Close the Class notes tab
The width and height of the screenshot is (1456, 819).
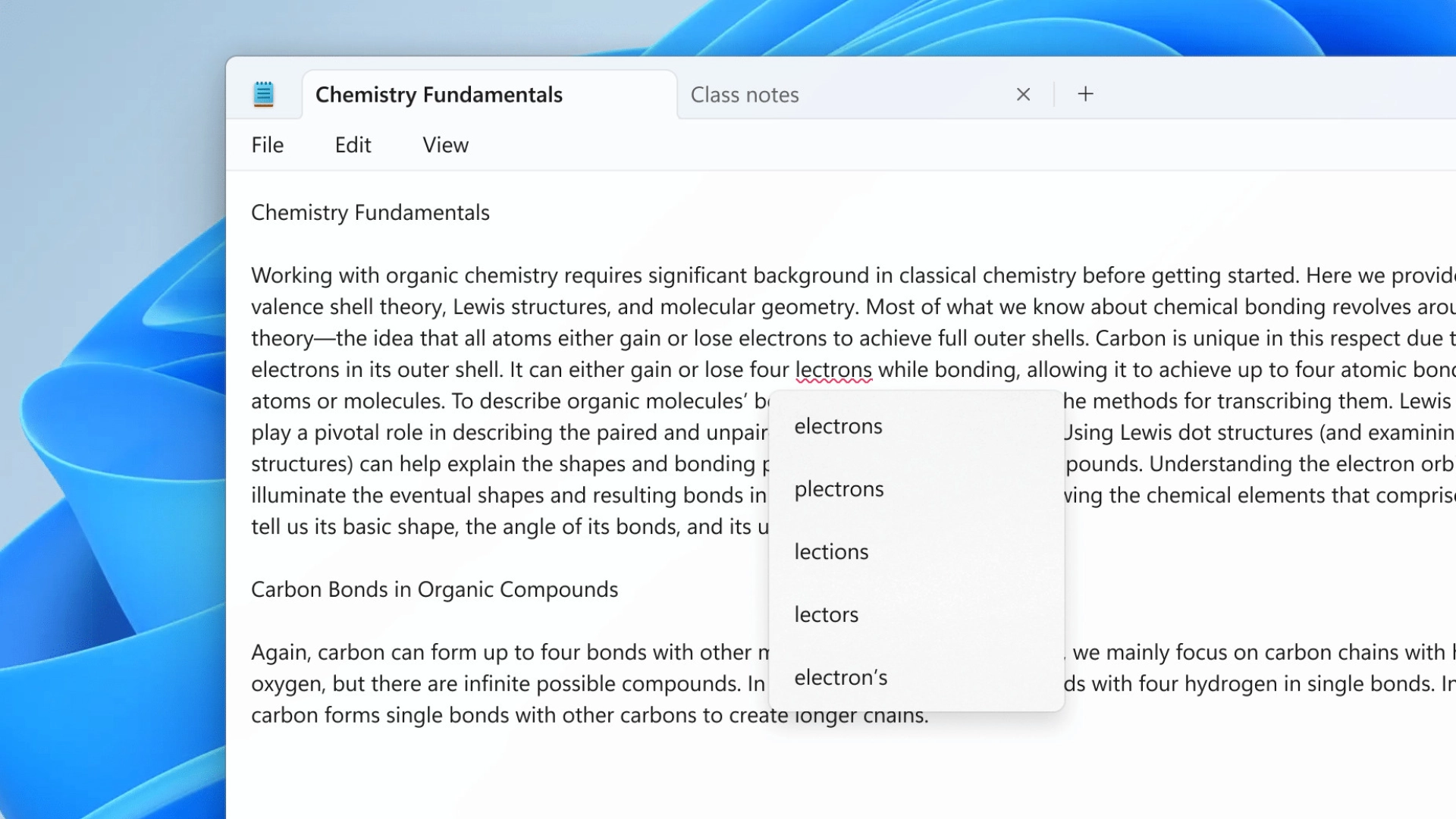[1023, 94]
